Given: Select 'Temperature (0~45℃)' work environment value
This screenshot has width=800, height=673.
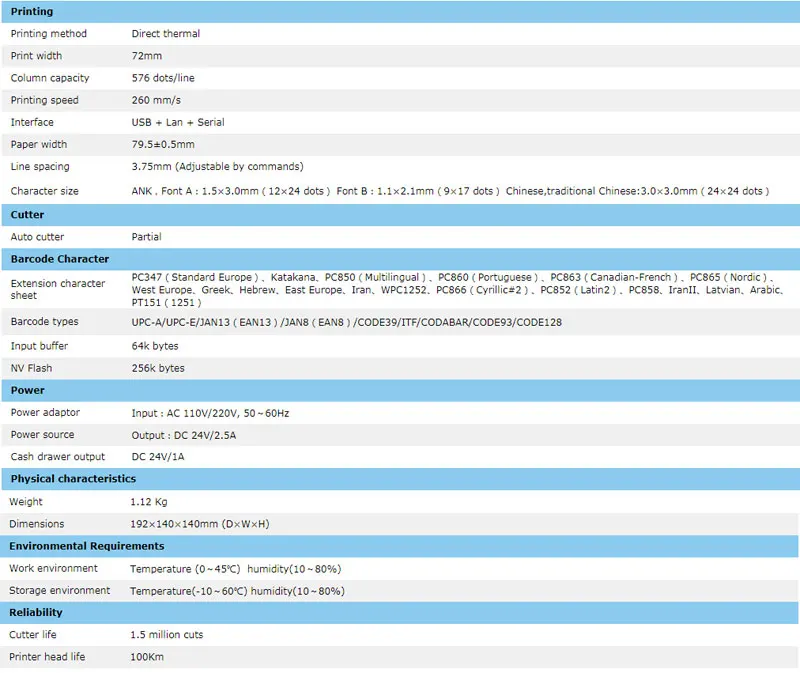Looking at the screenshot, I should pyautogui.click(x=185, y=569).
